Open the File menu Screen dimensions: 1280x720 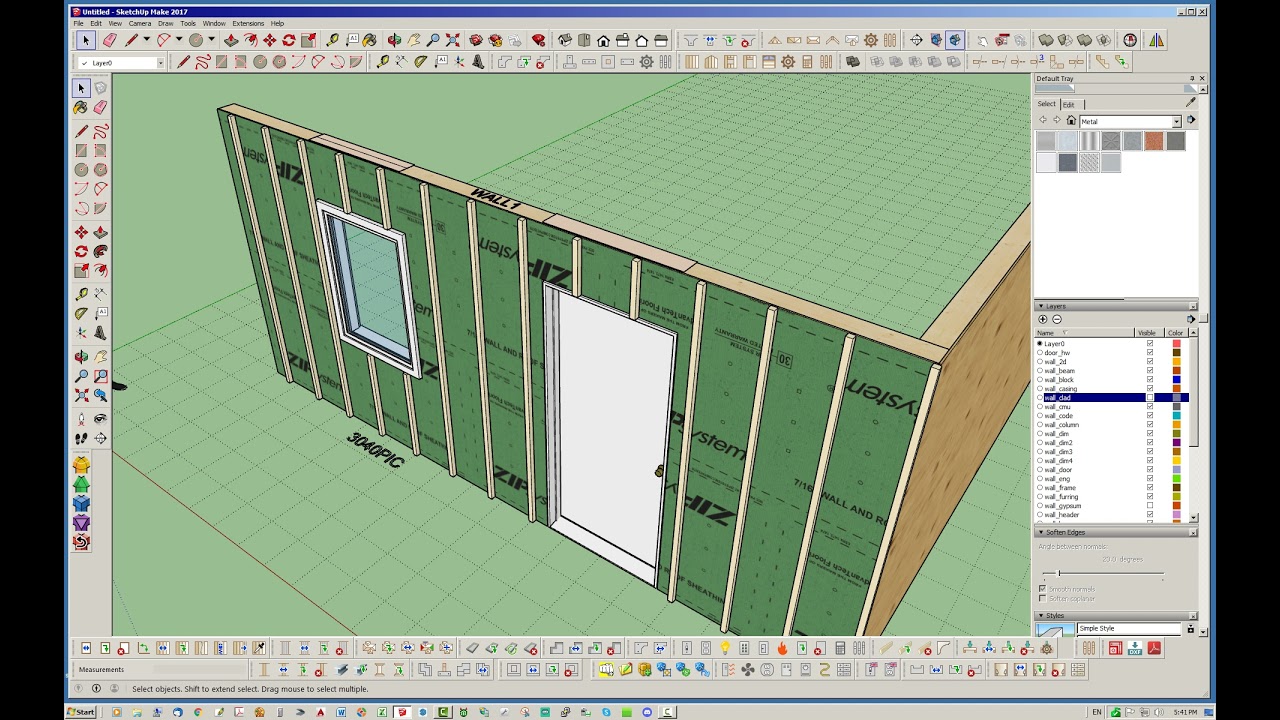click(78, 23)
